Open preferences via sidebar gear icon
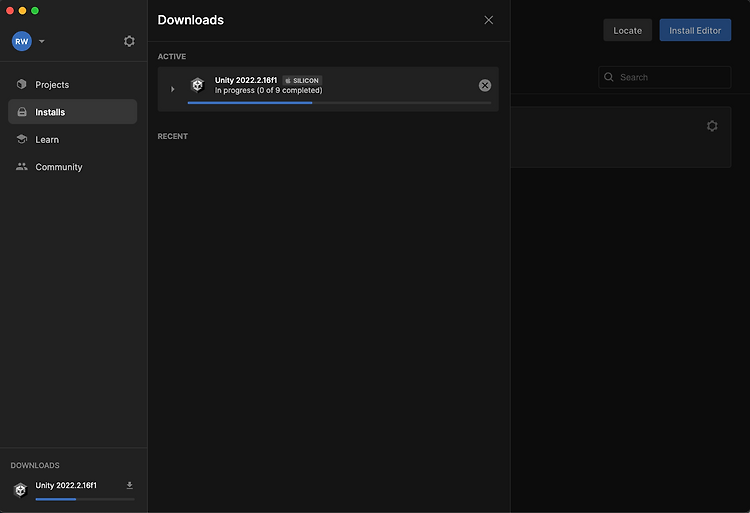This screenshot has width=750, height=513. coord(129,41)
